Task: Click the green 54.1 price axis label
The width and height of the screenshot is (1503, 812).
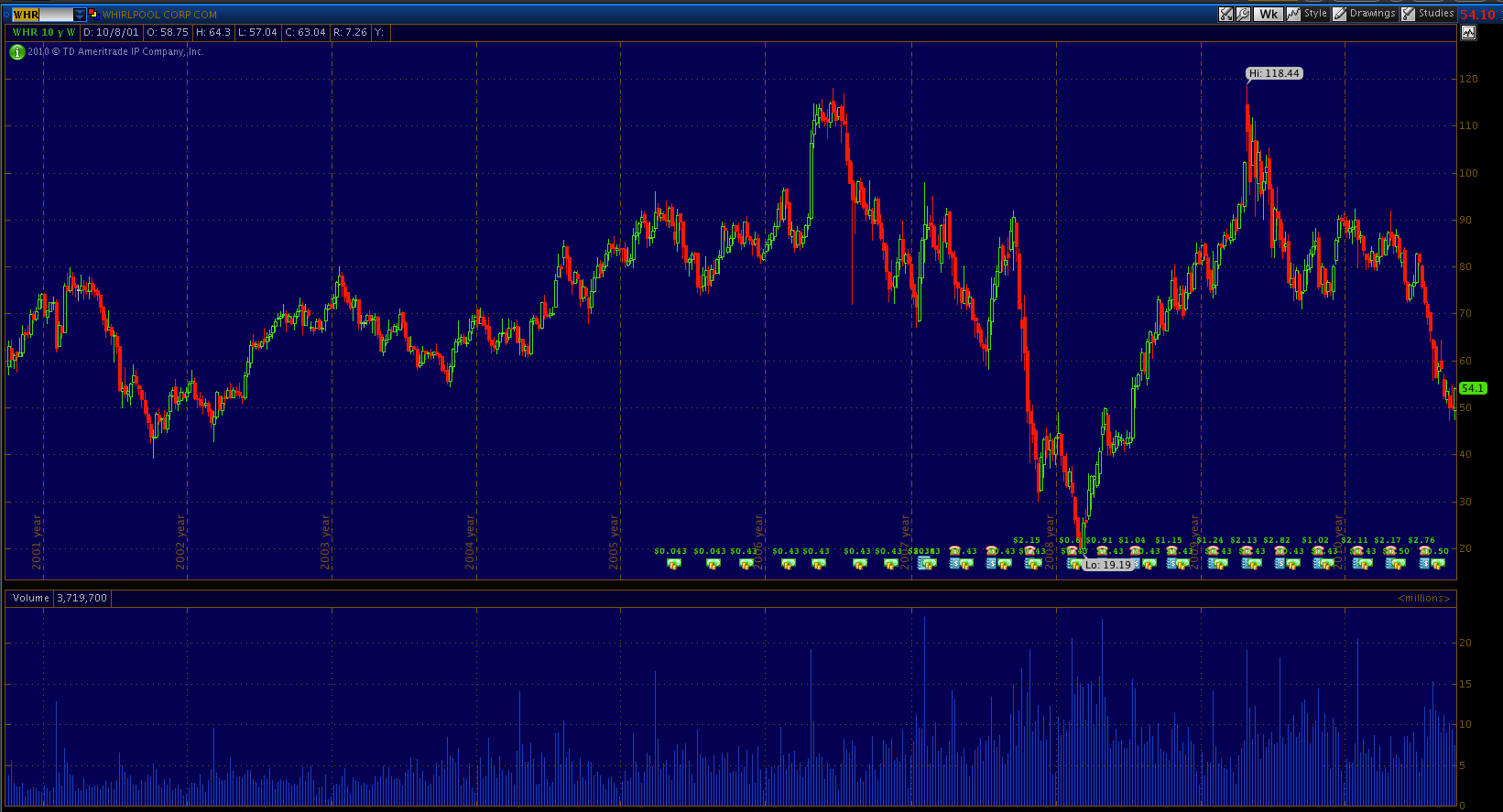Action: coord(1473,388)
